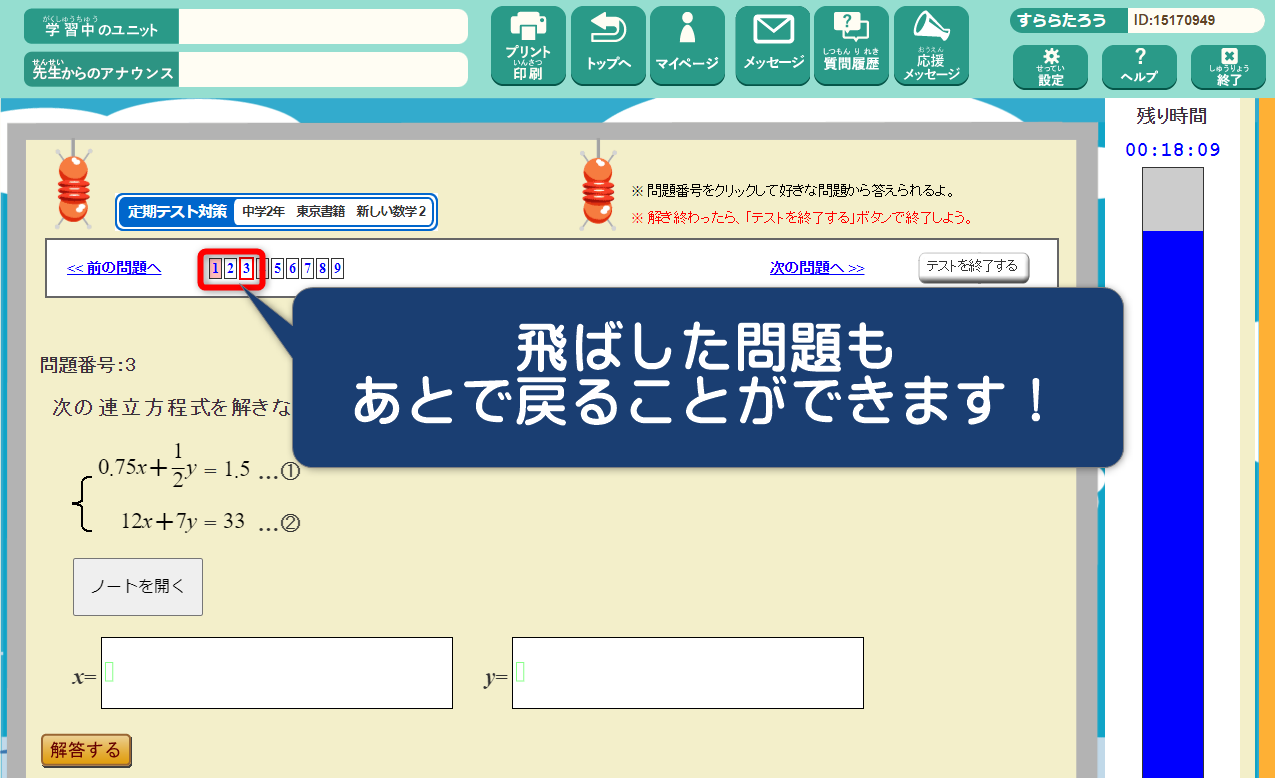
Task: Click the x= answer input field
Action: coord(277,673)
